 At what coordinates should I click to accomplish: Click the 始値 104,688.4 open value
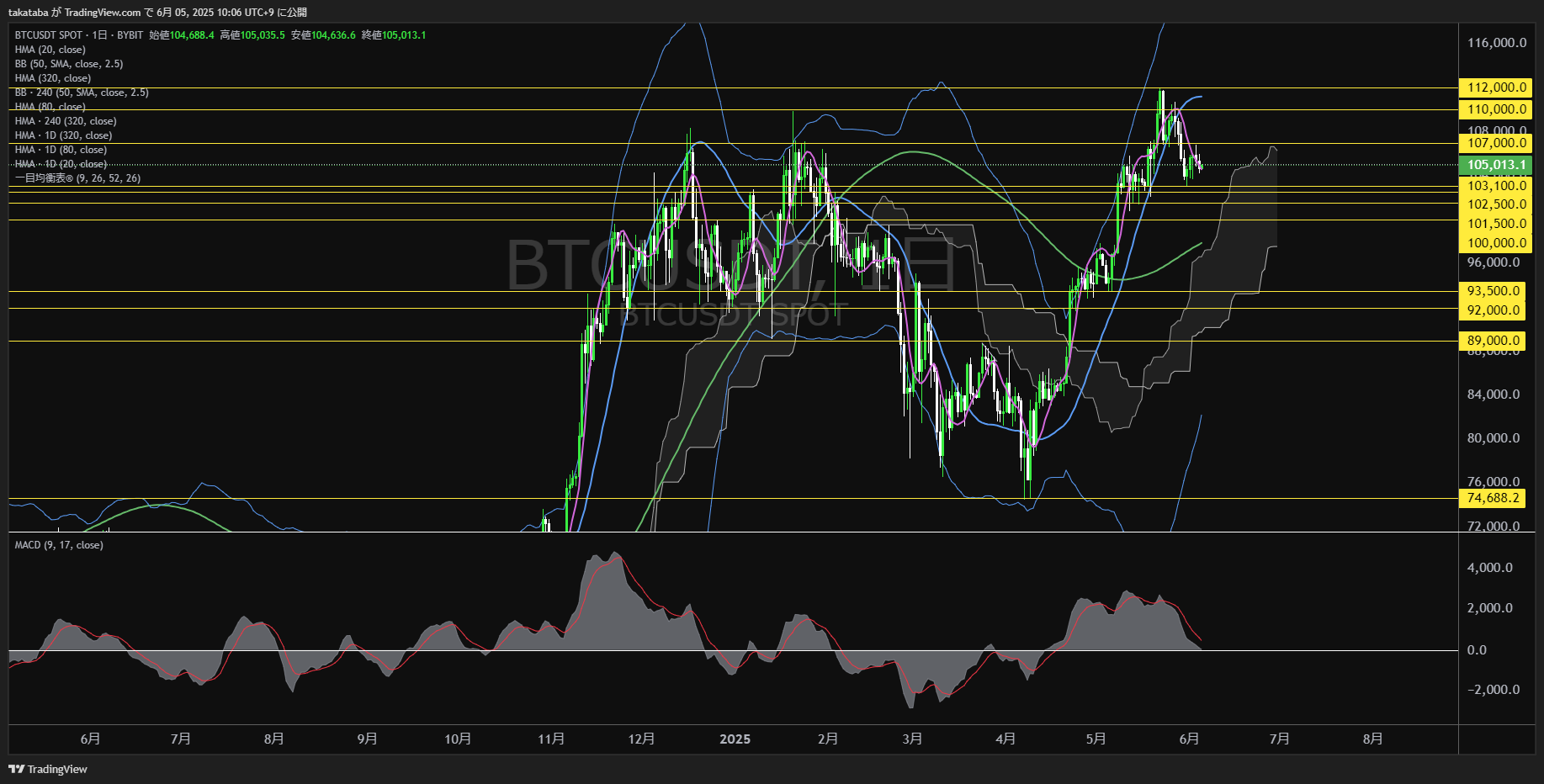[182, 35]
